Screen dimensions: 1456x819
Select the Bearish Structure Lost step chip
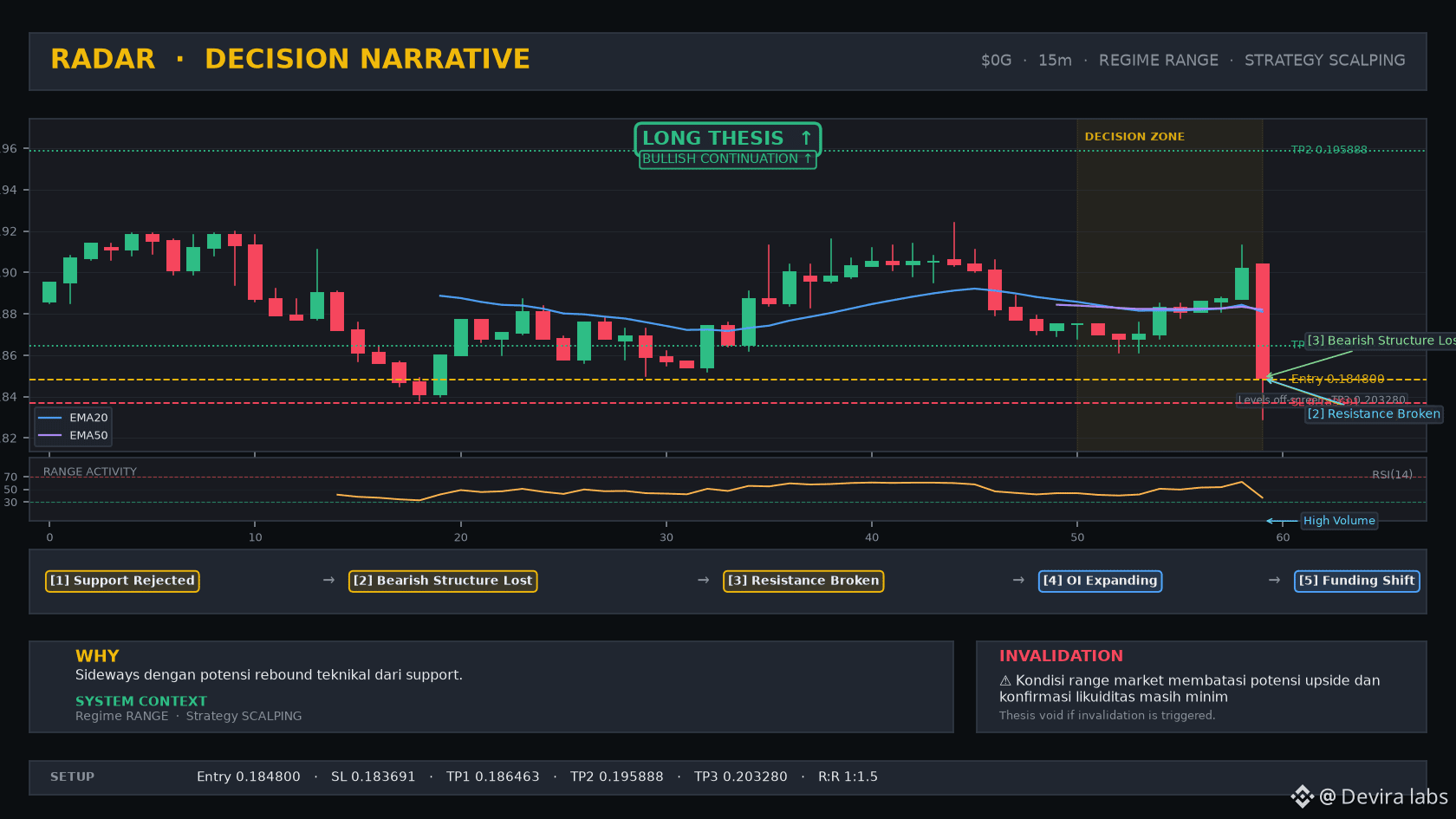[x=443, y=581]
